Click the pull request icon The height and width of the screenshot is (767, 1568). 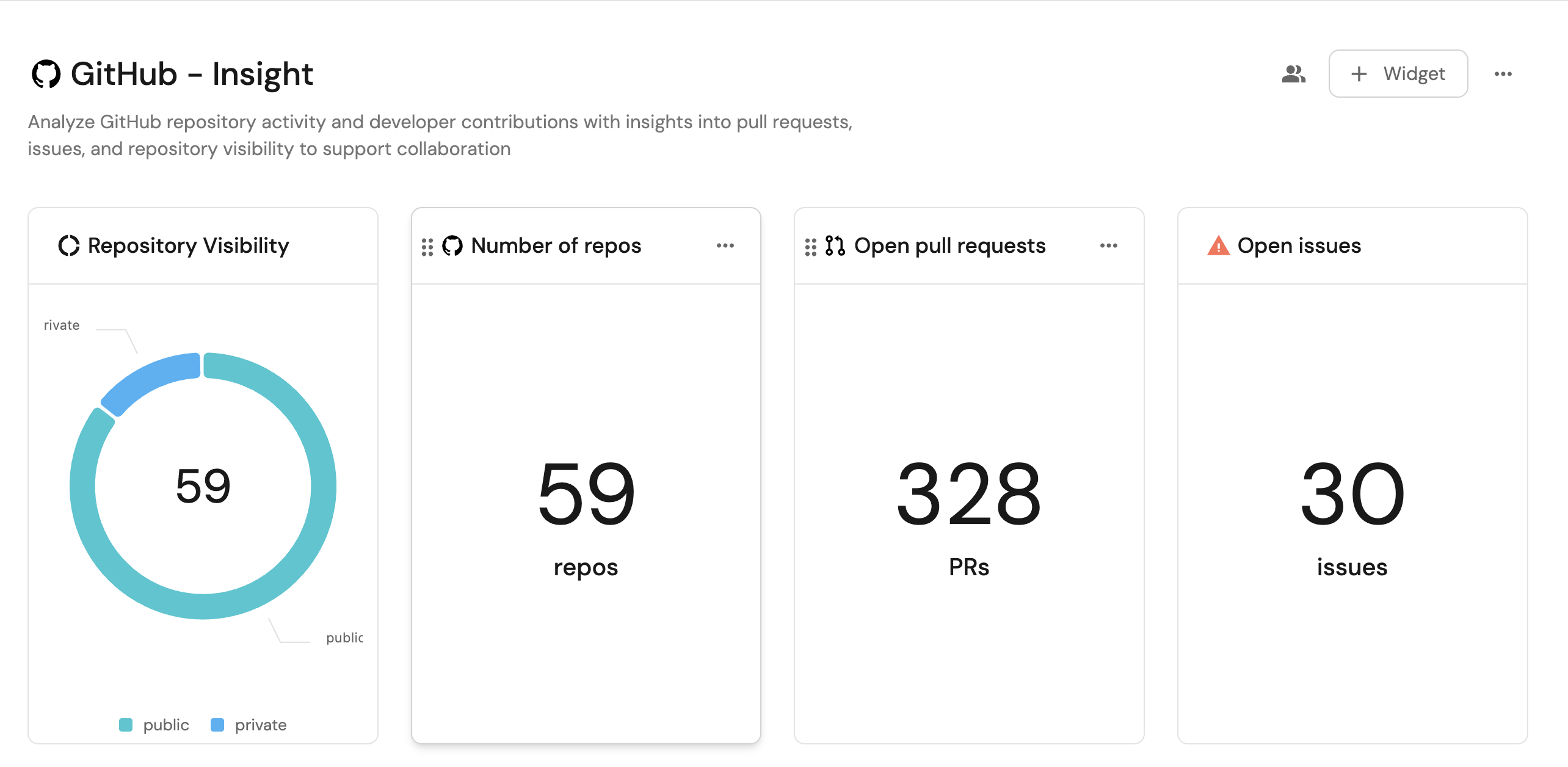[835, 245]
